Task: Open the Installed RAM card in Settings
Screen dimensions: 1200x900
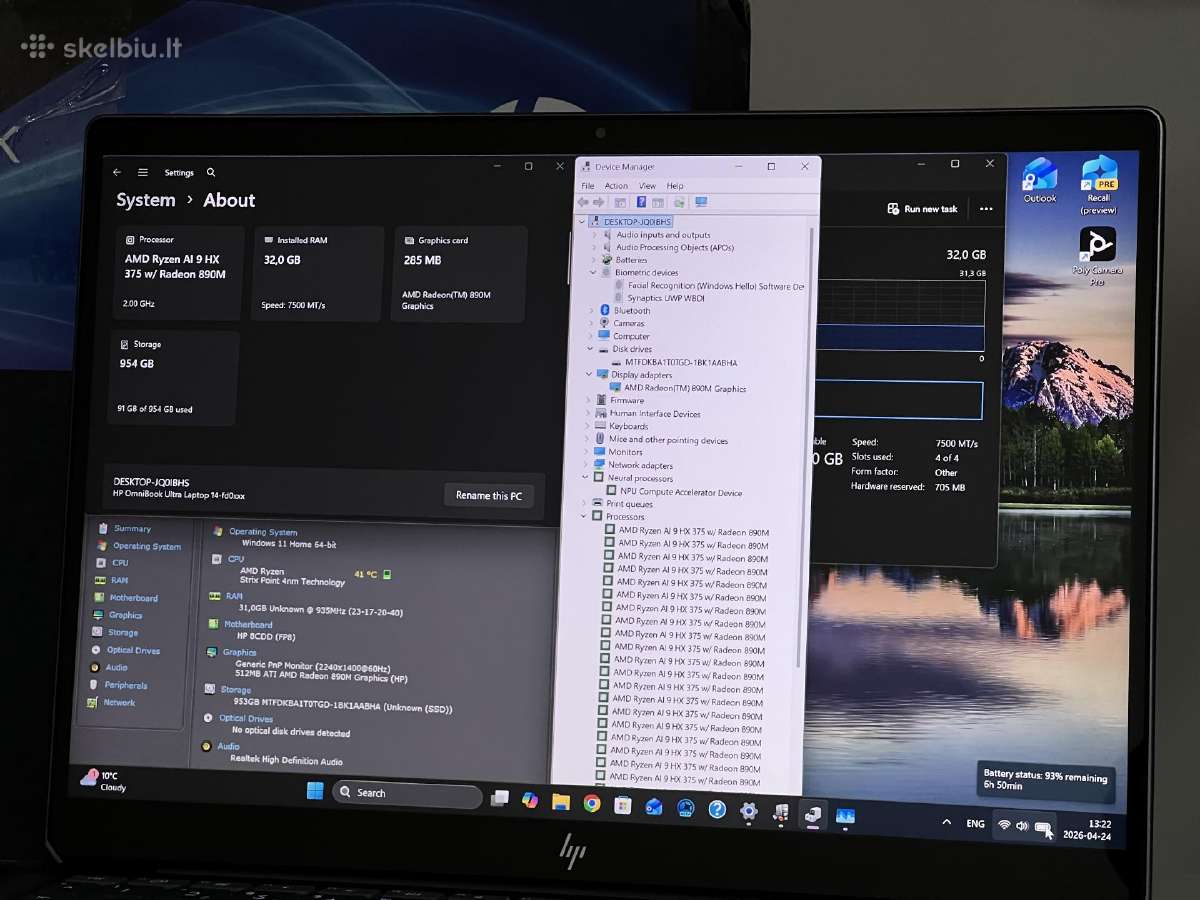Action: point(318,273)
